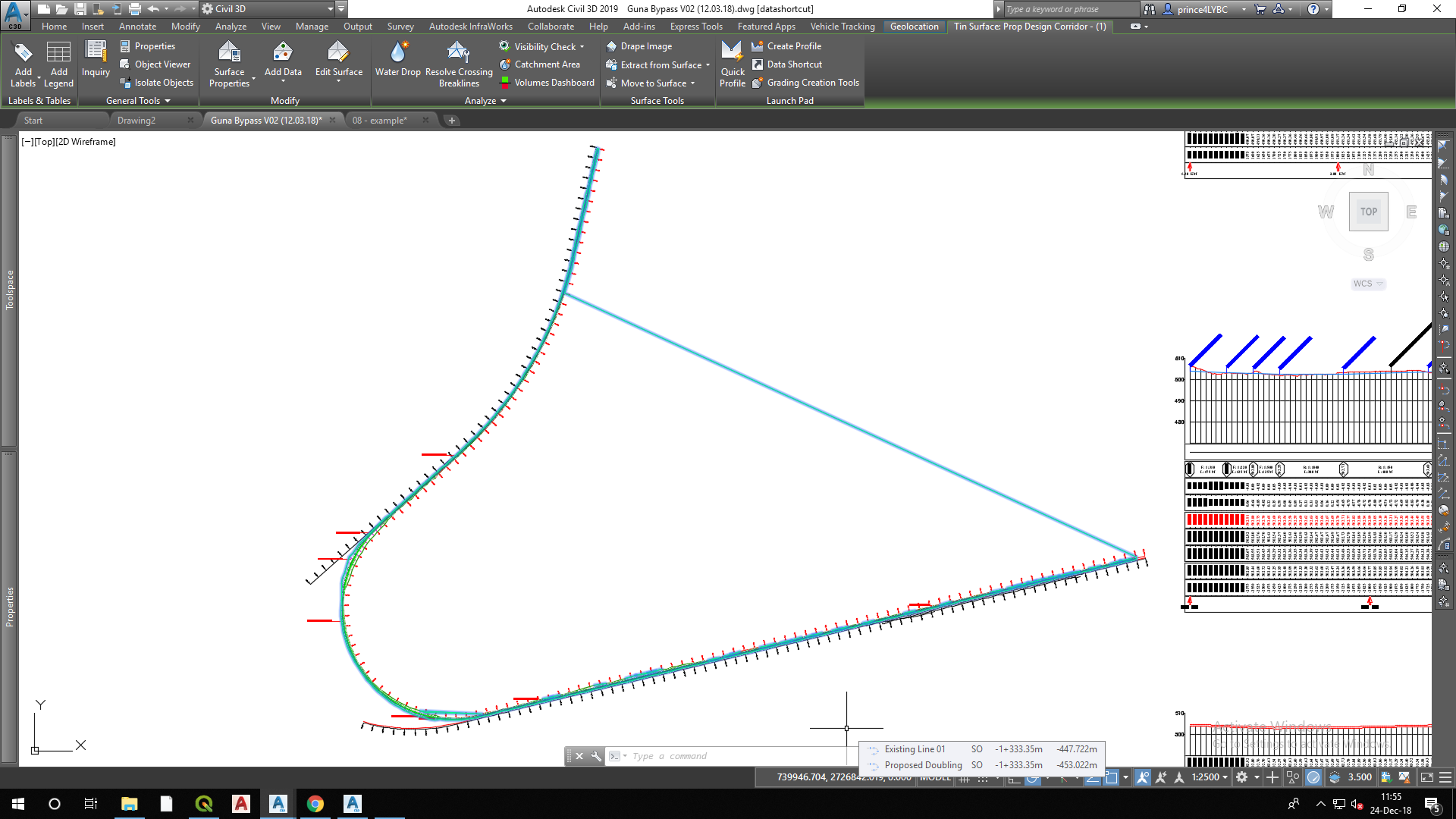The image size is (1456, 819).
Task: Click Volumes Dashboard icon
Action: coord(505,83)
